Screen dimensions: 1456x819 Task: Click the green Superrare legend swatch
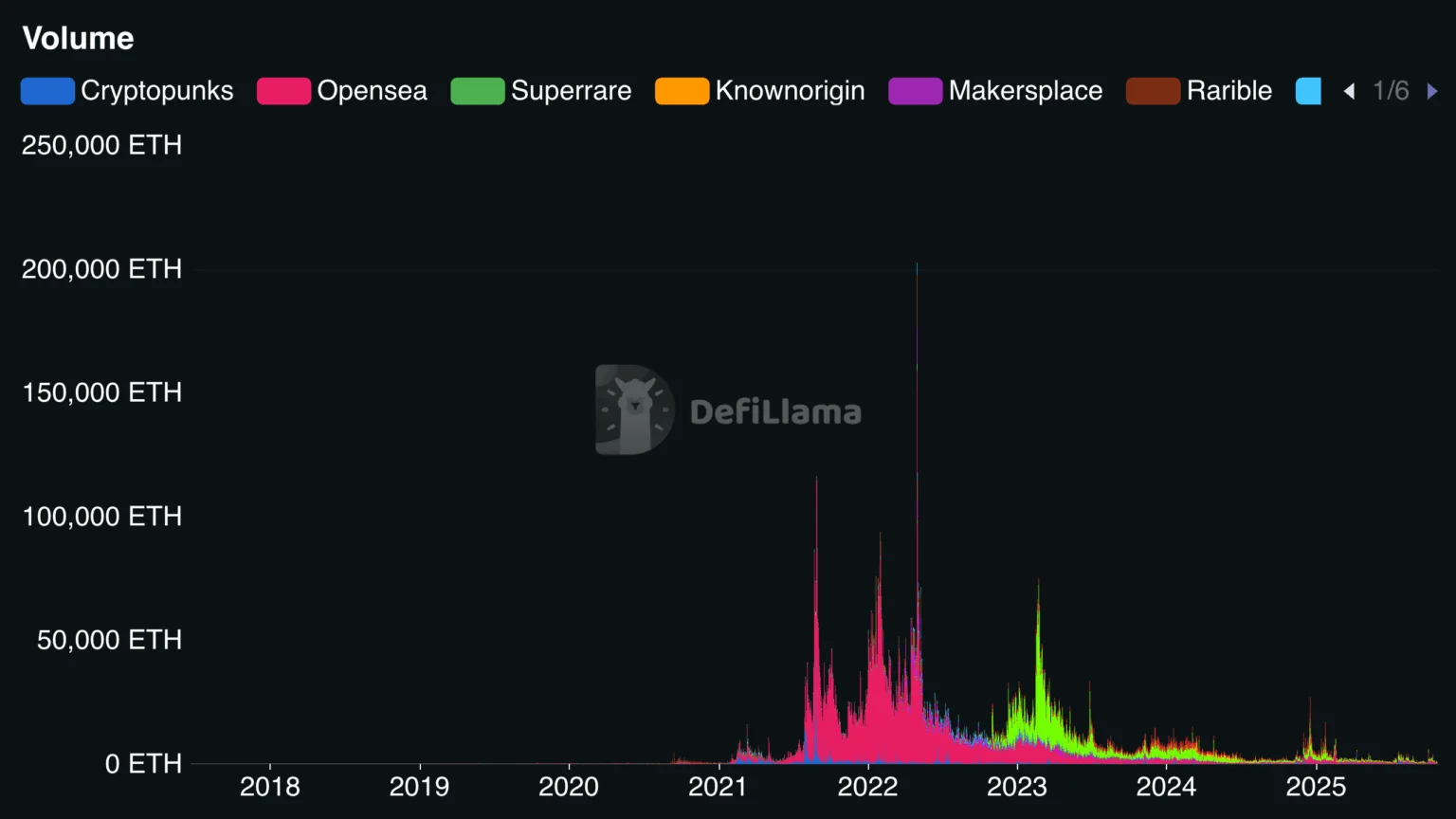[x=477, y=91]
